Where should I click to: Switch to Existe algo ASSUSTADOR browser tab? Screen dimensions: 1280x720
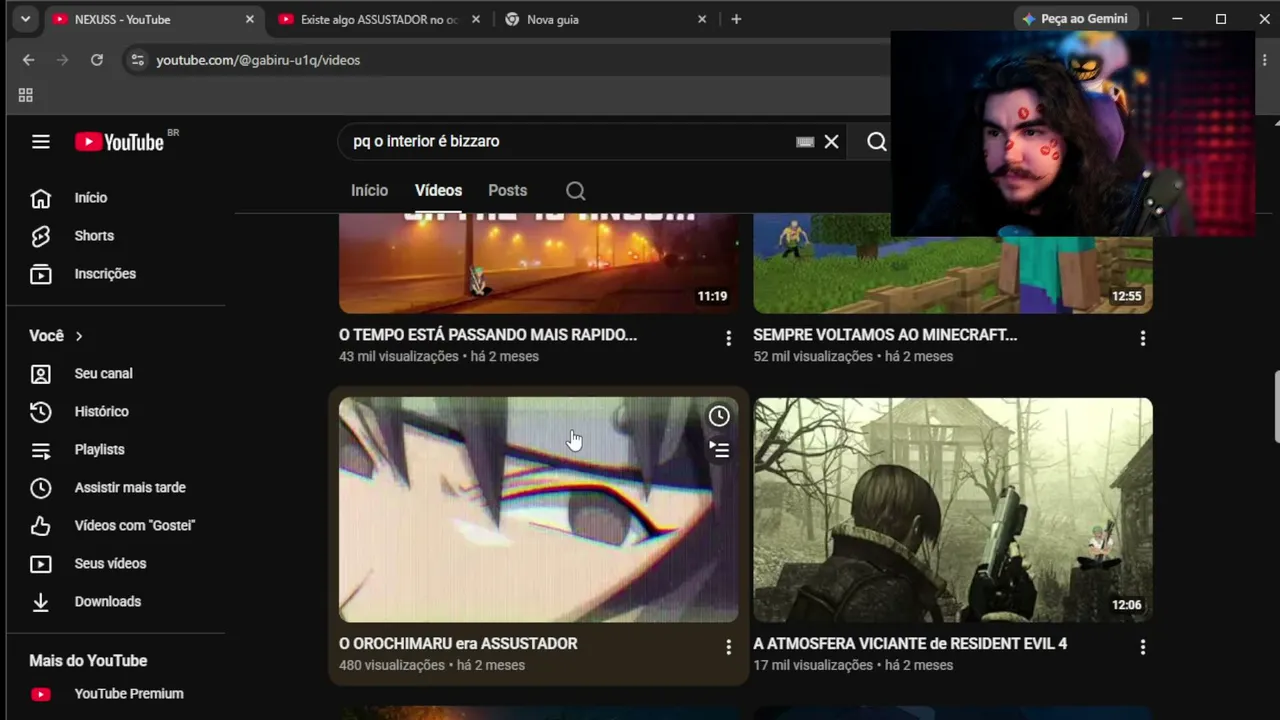point(379,19)
